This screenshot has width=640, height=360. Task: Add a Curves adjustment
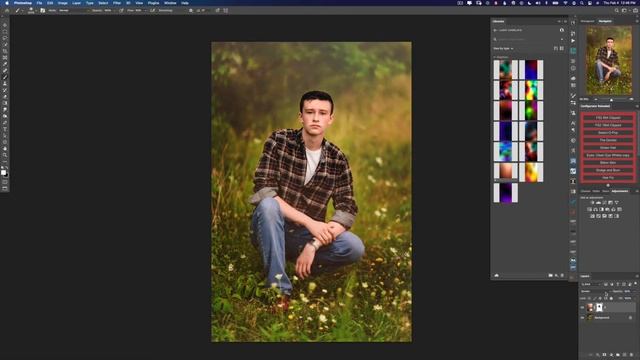[x=604, y=202]
